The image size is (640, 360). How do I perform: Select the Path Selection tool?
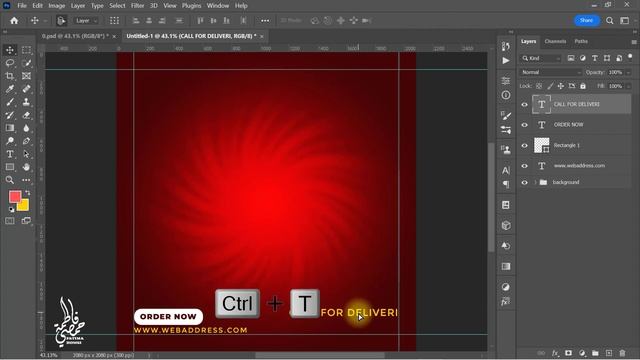coord(26,154)
